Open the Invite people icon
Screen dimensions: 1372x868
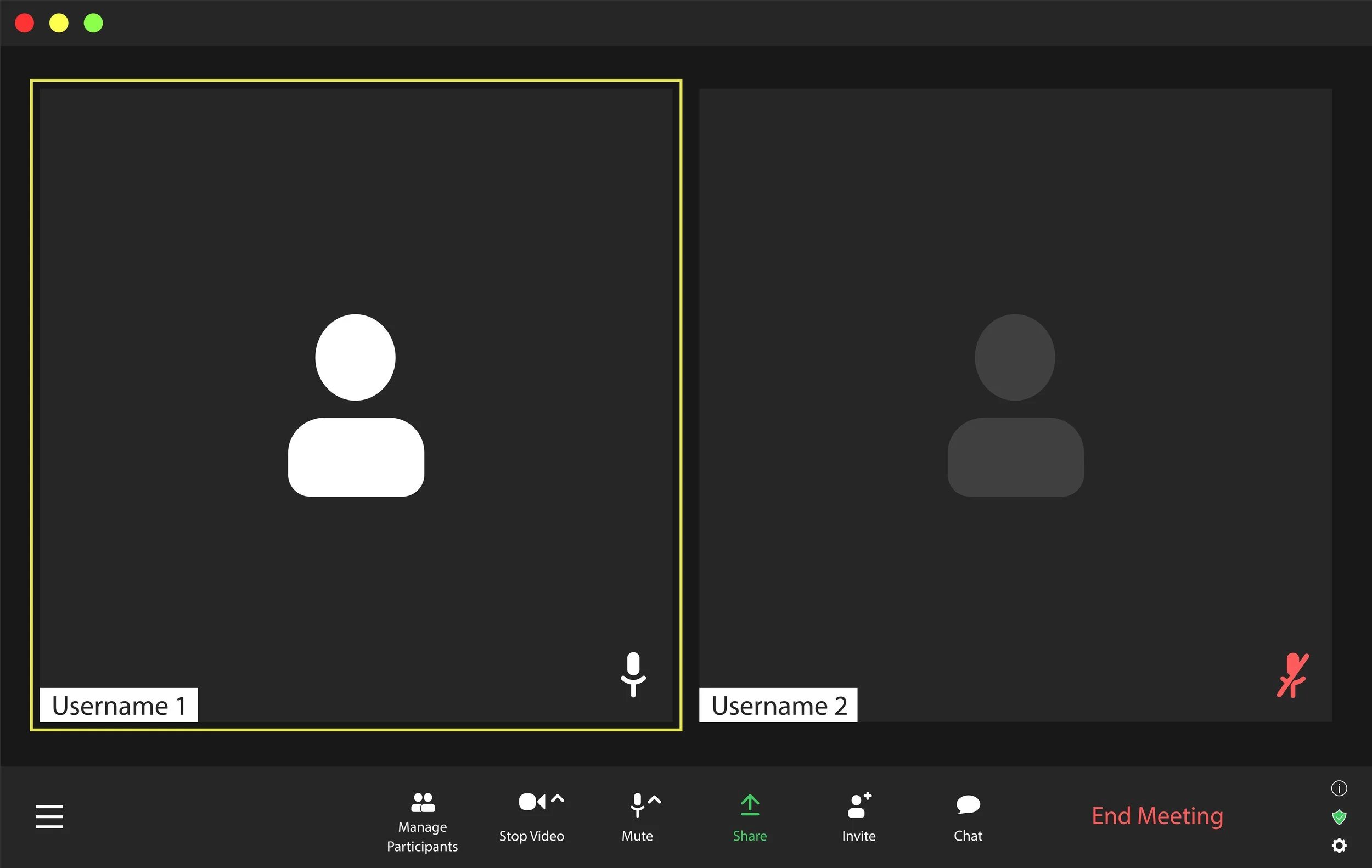coord(859,805)
